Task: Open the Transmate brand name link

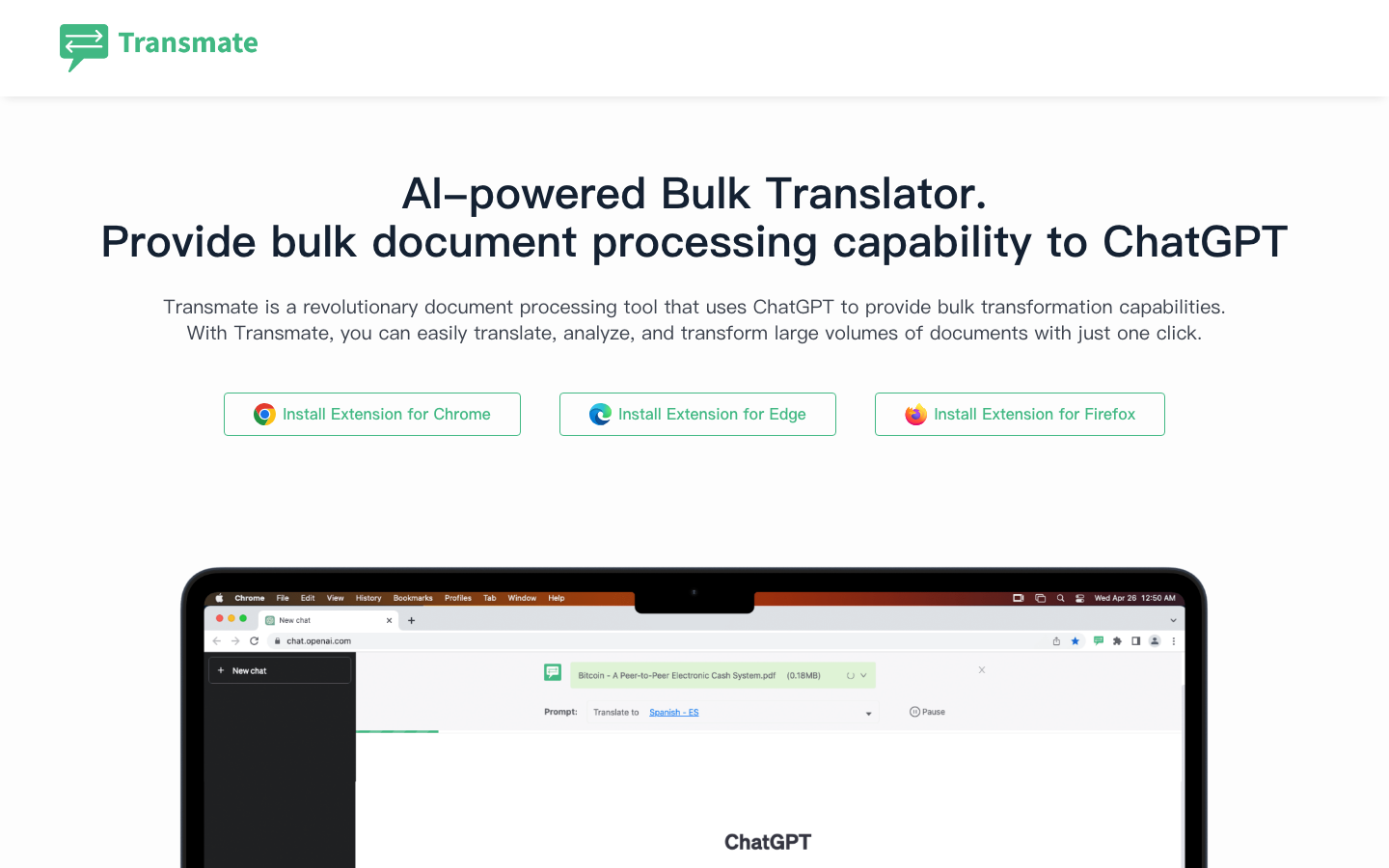Action: [188, 43]
